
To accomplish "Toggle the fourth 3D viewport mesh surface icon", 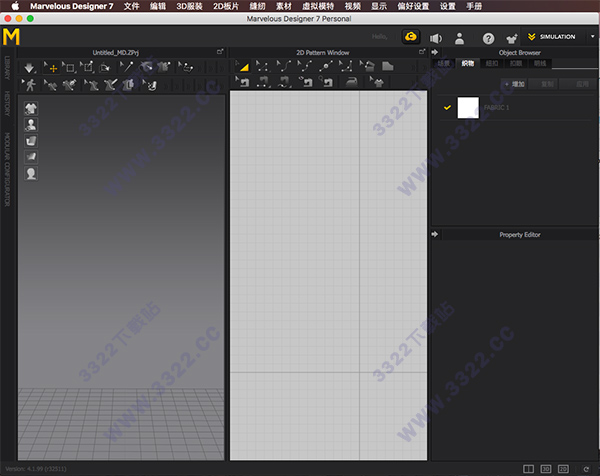I will 31,157.
